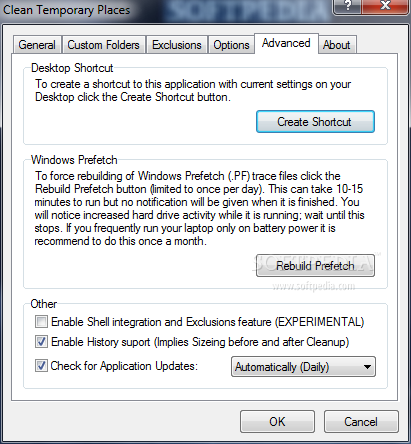Click the Create Shortcut button

tap(315, 122)
